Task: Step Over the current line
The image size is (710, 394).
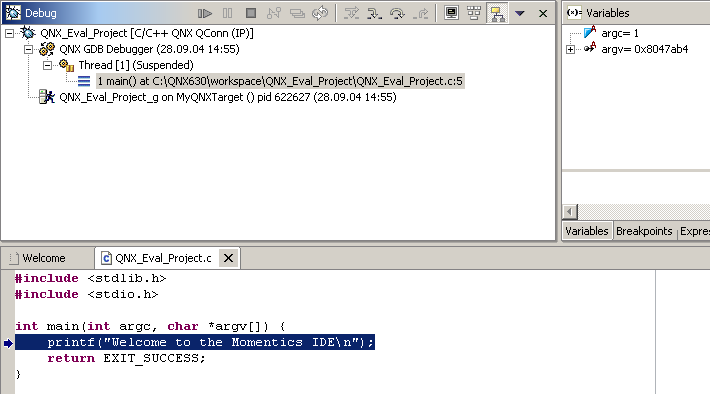Action: (398, 14)
